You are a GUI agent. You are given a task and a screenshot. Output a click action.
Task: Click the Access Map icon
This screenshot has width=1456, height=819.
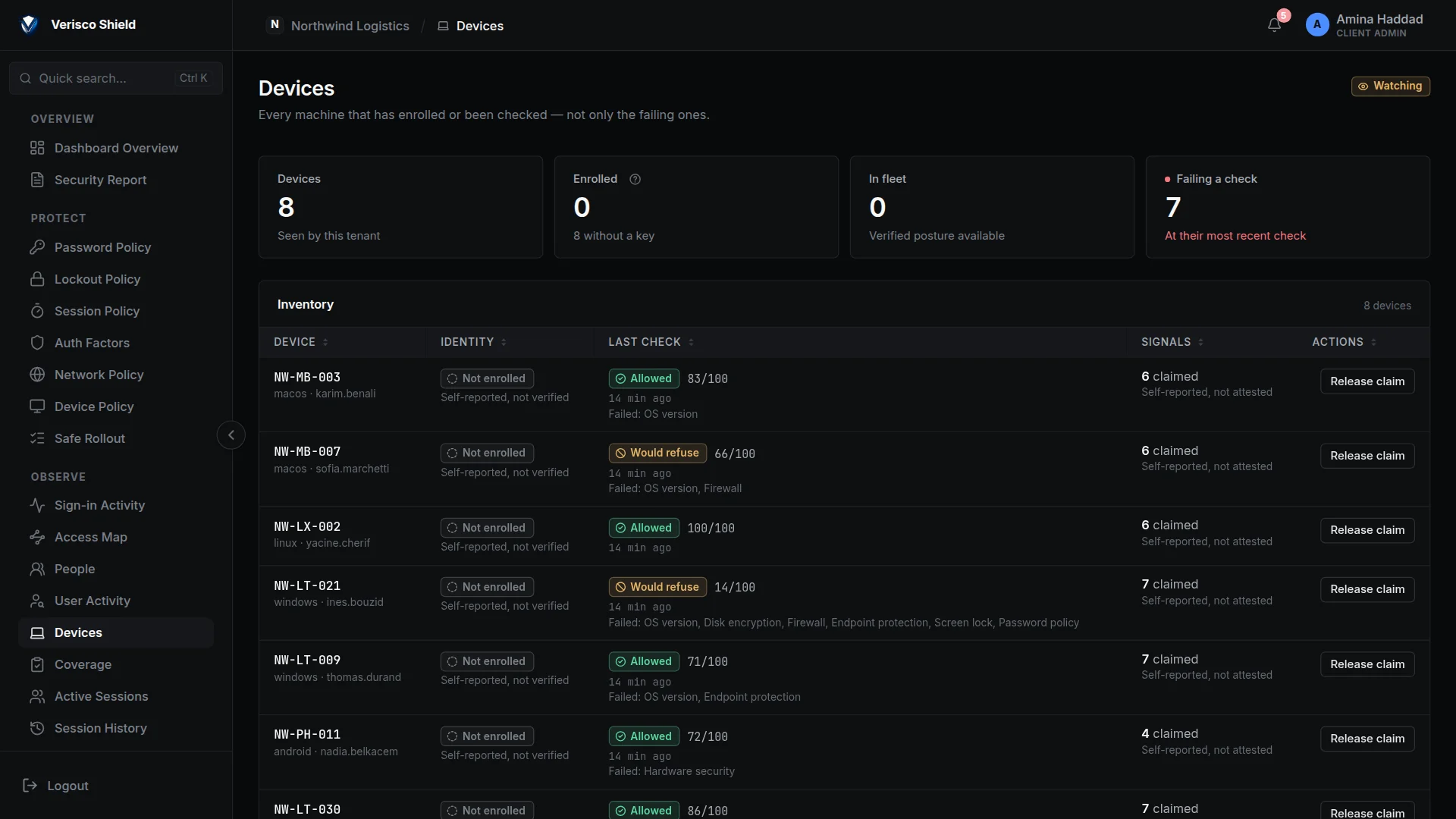point(37,537)
